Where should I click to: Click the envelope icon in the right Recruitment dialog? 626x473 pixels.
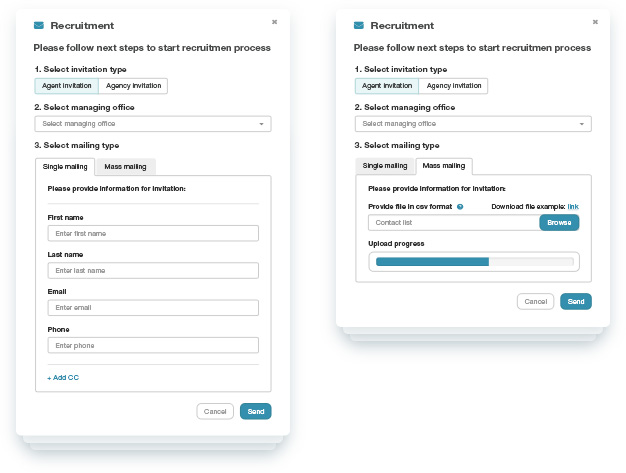(x=359, y=26)
